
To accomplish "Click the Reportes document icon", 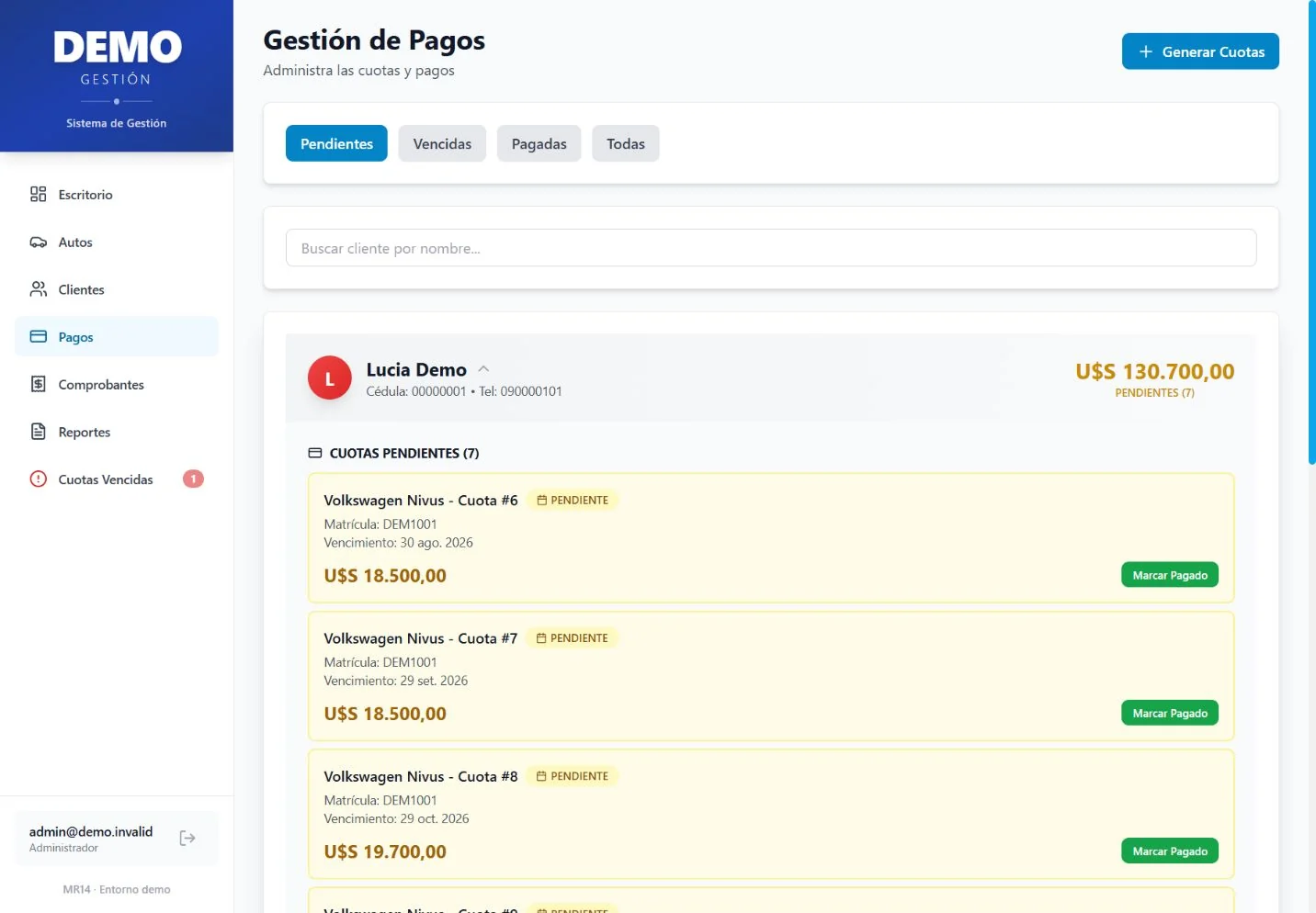I will click(38, 432).
